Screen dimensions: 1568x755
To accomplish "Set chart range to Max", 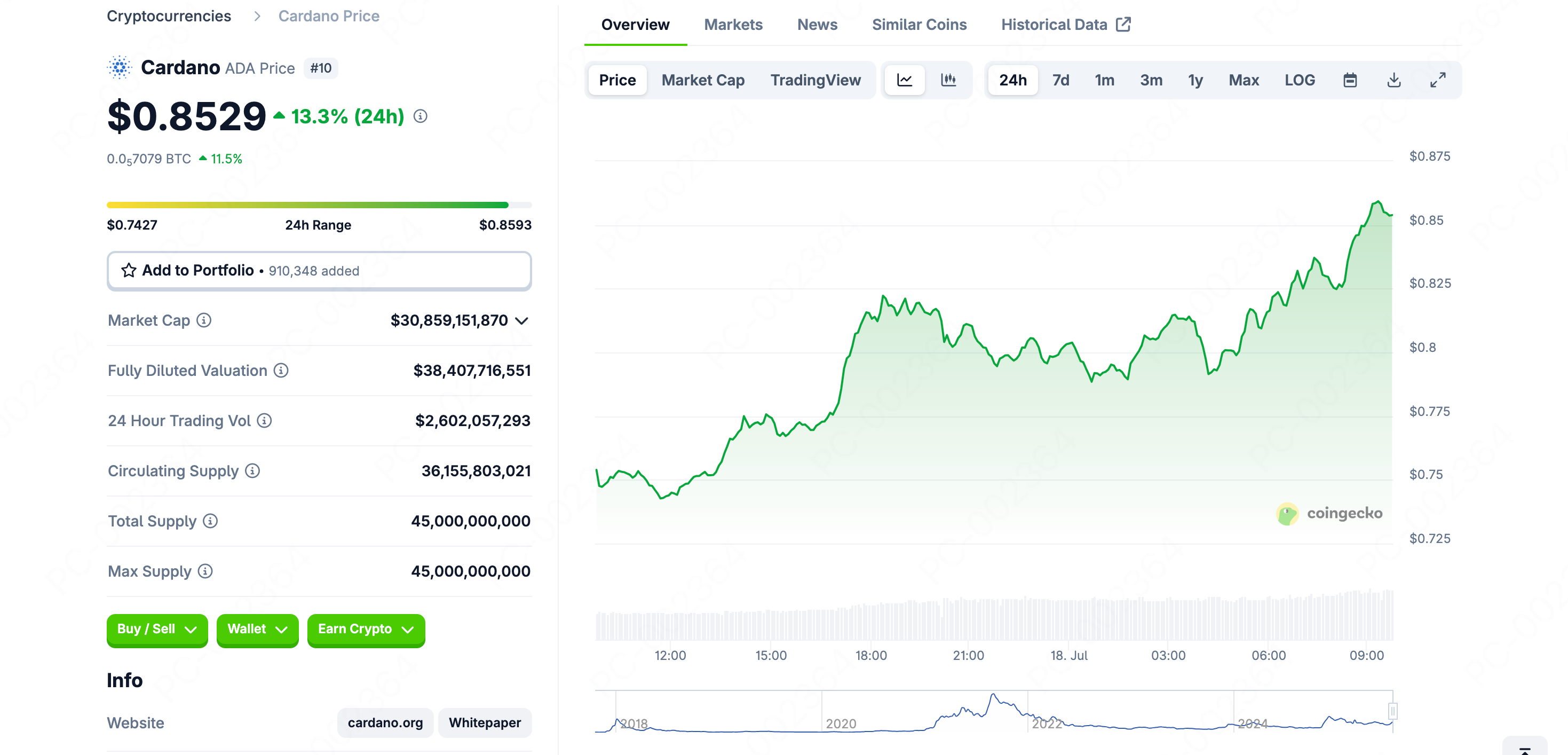I will [1244, 81].
